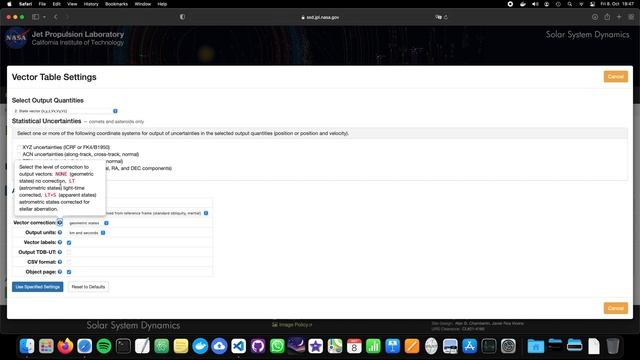Go back with Safari's back arrow
This screenshot has width=640, height=360.
pyautogui.click(x=56, y=17)
